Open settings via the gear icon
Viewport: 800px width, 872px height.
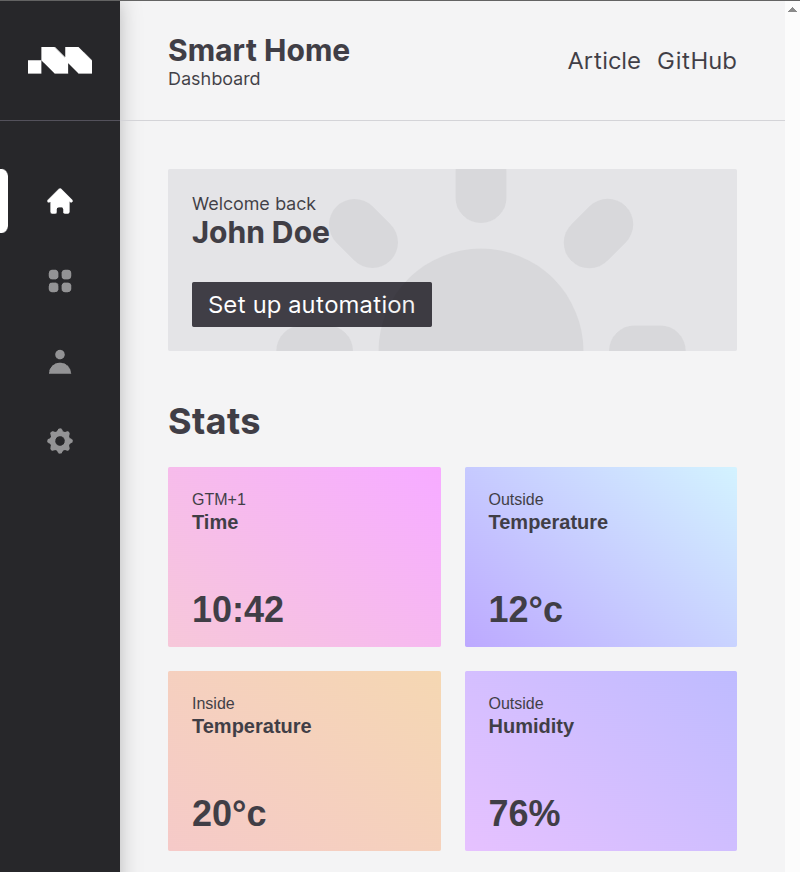point(59,442)
